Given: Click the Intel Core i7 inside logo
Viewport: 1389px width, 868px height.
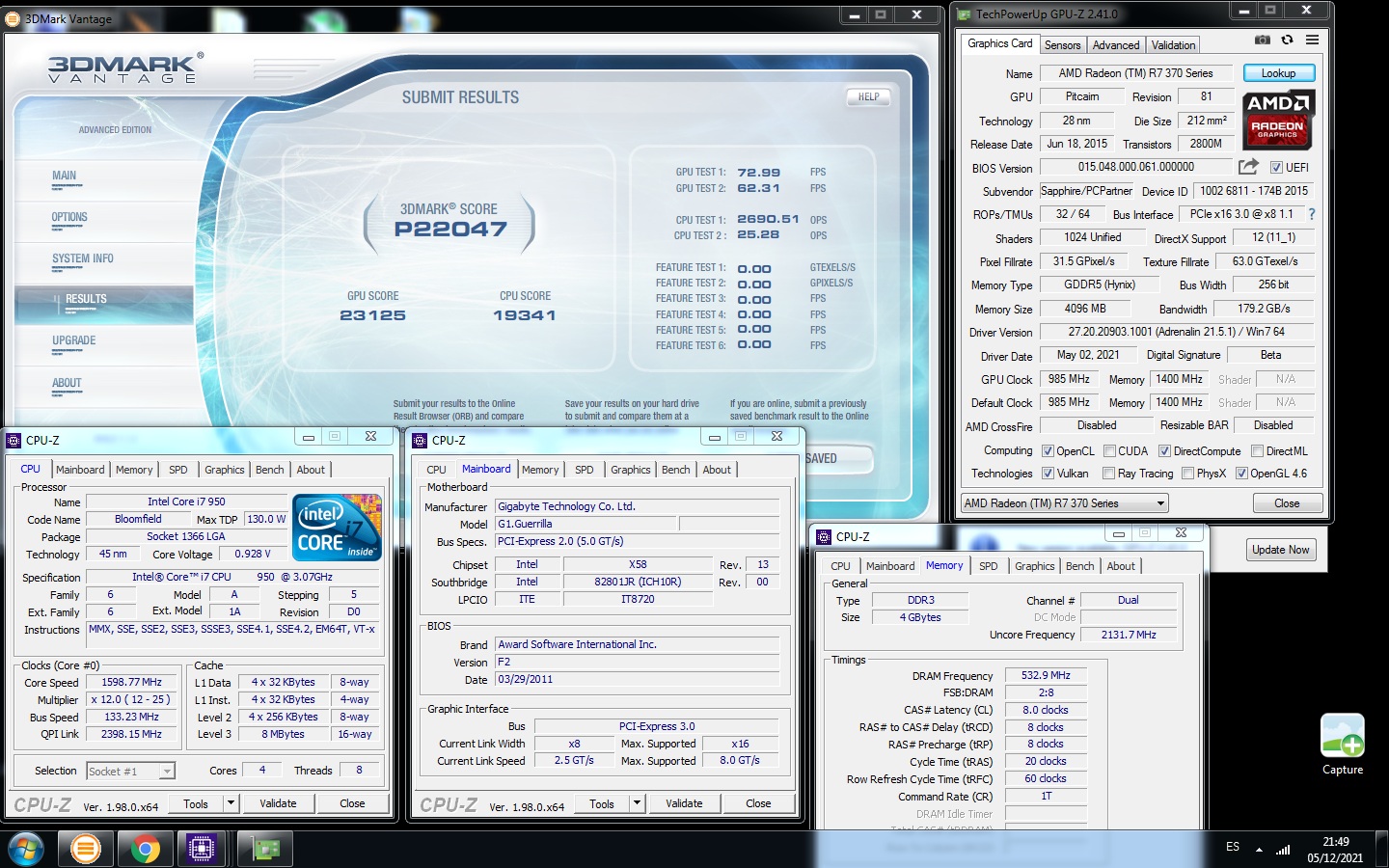Looking at the screenshot, I should pos(337,527).
